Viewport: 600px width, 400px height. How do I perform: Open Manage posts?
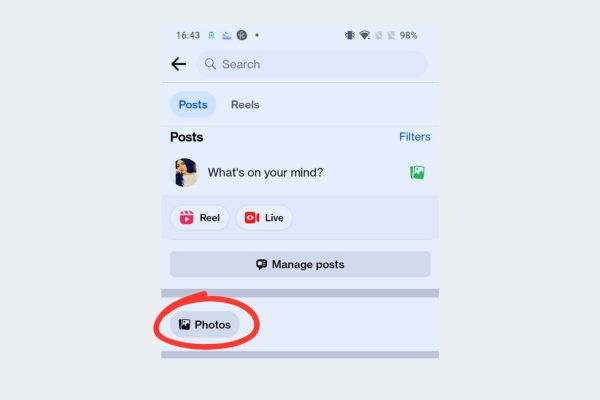click(x=300, y=264)
